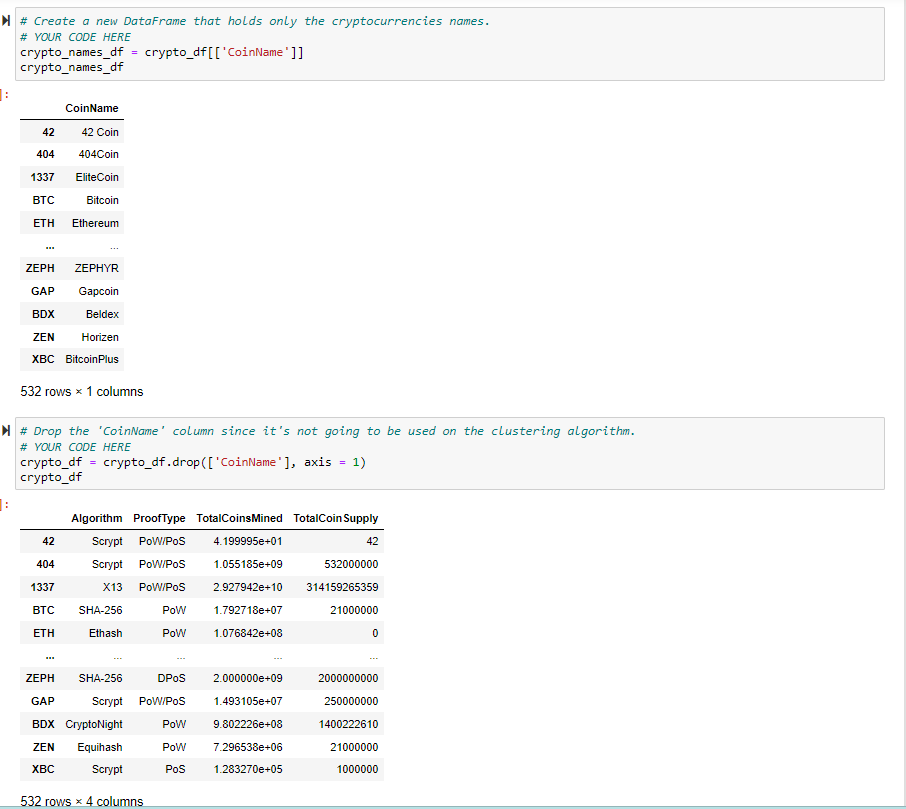This screenshot has height=809, width=906.
Task: Run the drop CoinName code cell
Action: [6, 431]
